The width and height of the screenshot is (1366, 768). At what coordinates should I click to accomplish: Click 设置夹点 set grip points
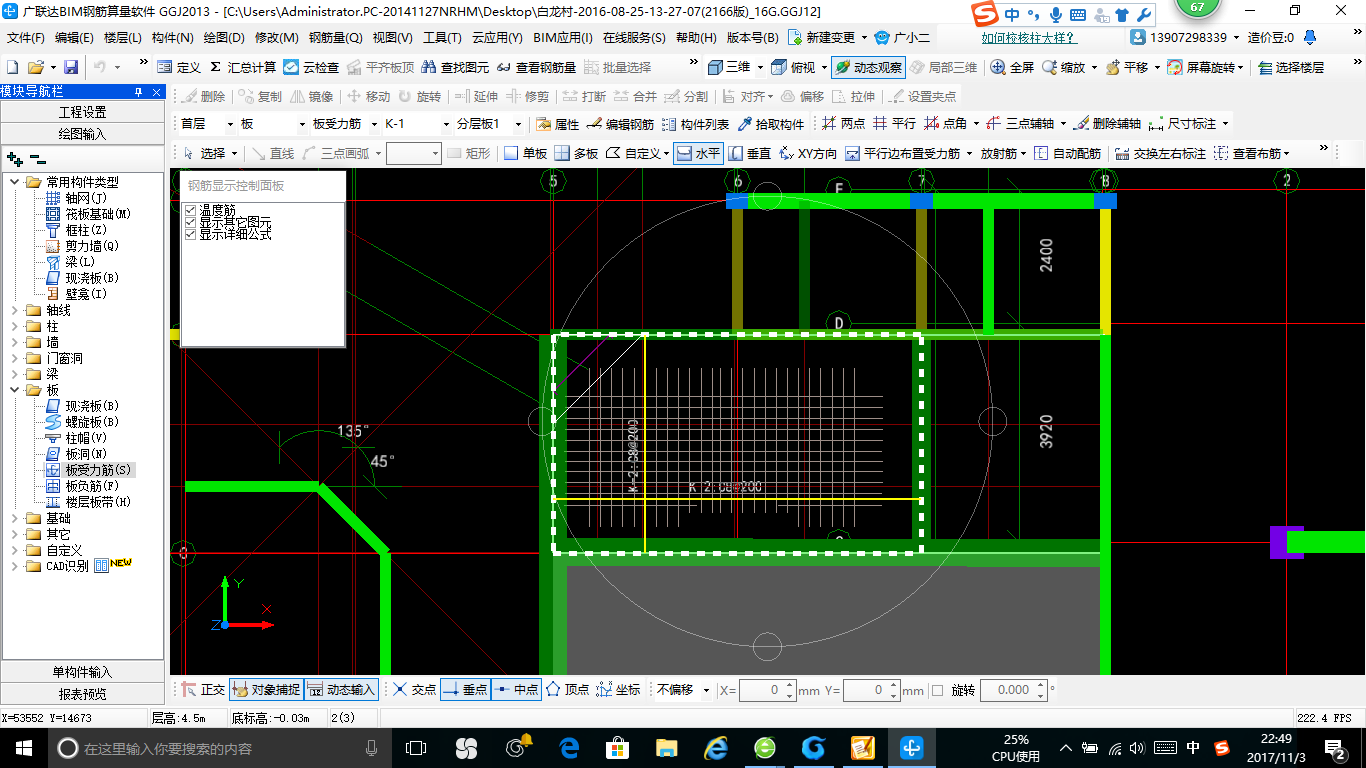(923, 96)
